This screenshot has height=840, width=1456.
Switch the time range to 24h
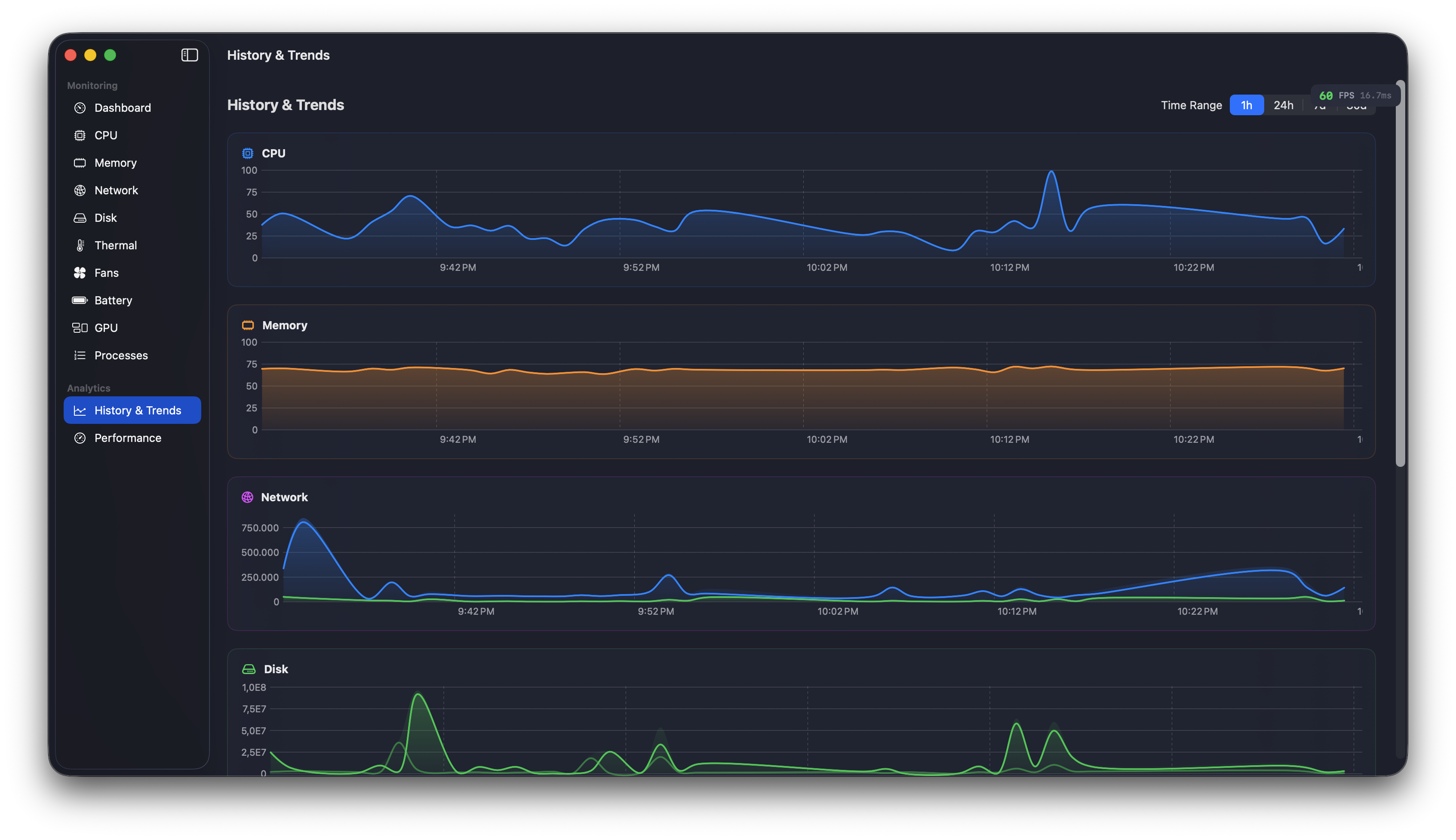click(1284, 105)
